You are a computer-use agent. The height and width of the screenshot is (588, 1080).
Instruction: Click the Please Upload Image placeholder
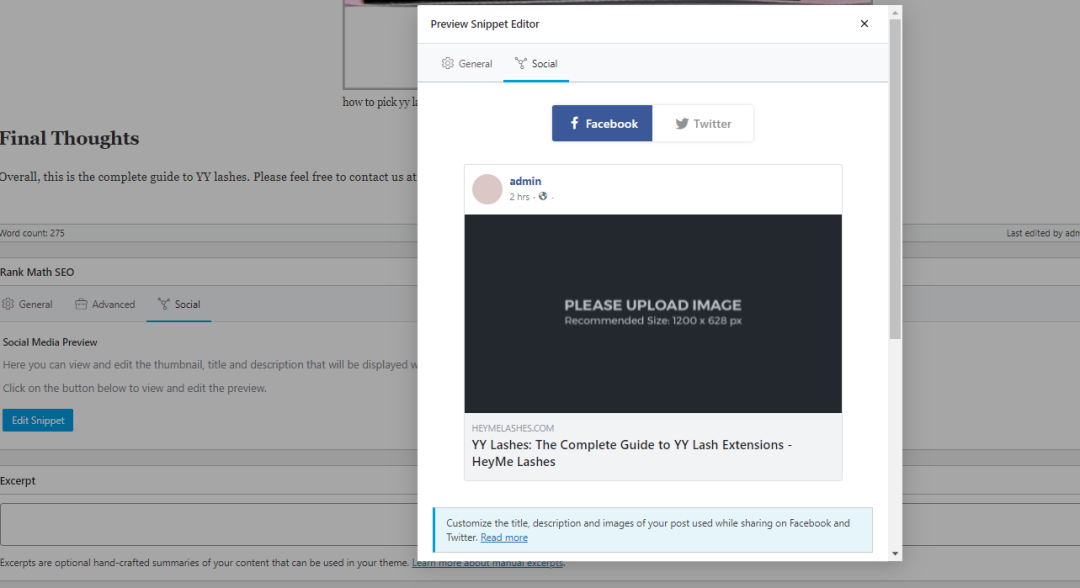653,313
